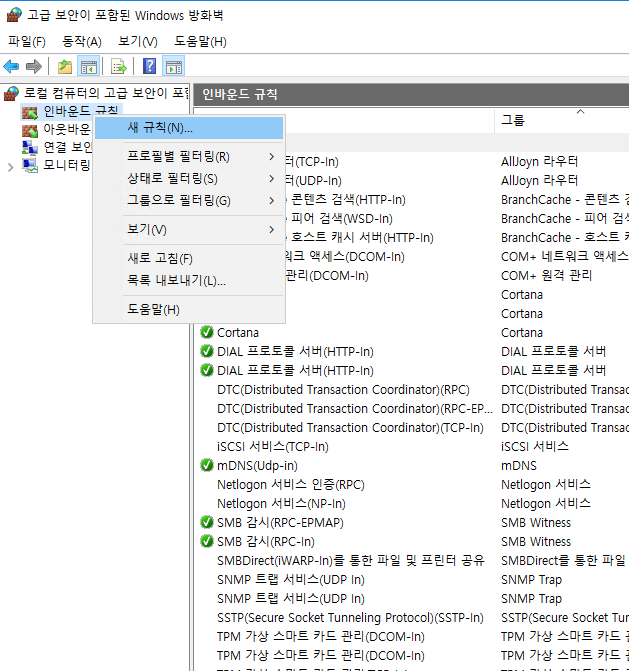629x671 pixels.
Task: Select 모니터링 tree item
Action: (x=67, y=165)
